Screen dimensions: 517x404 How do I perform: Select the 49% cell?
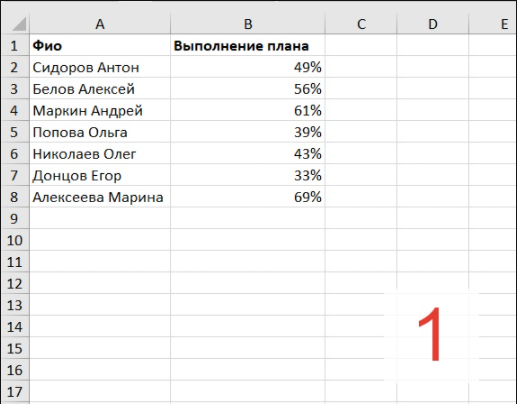click(248, 67)
